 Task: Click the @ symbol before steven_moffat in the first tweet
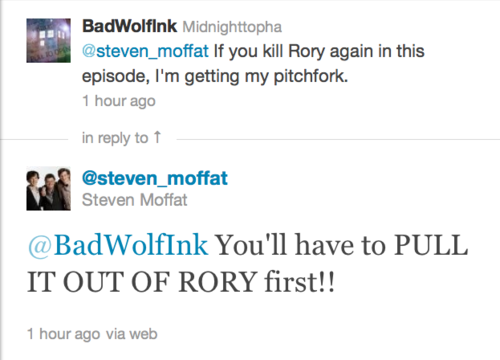pyautogui.click(x=89, y=52)
